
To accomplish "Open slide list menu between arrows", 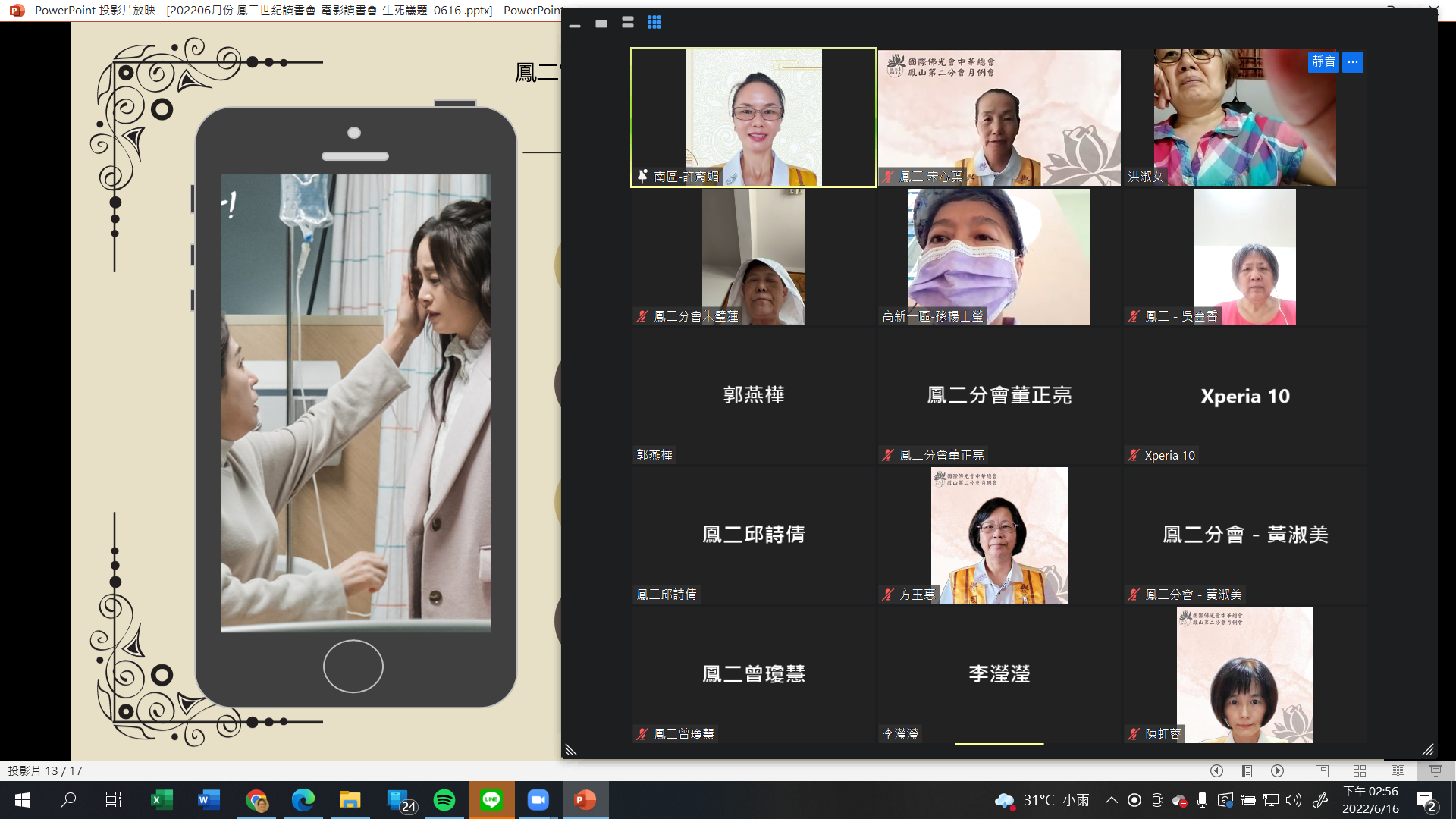I will click(x=1247, y=770).
